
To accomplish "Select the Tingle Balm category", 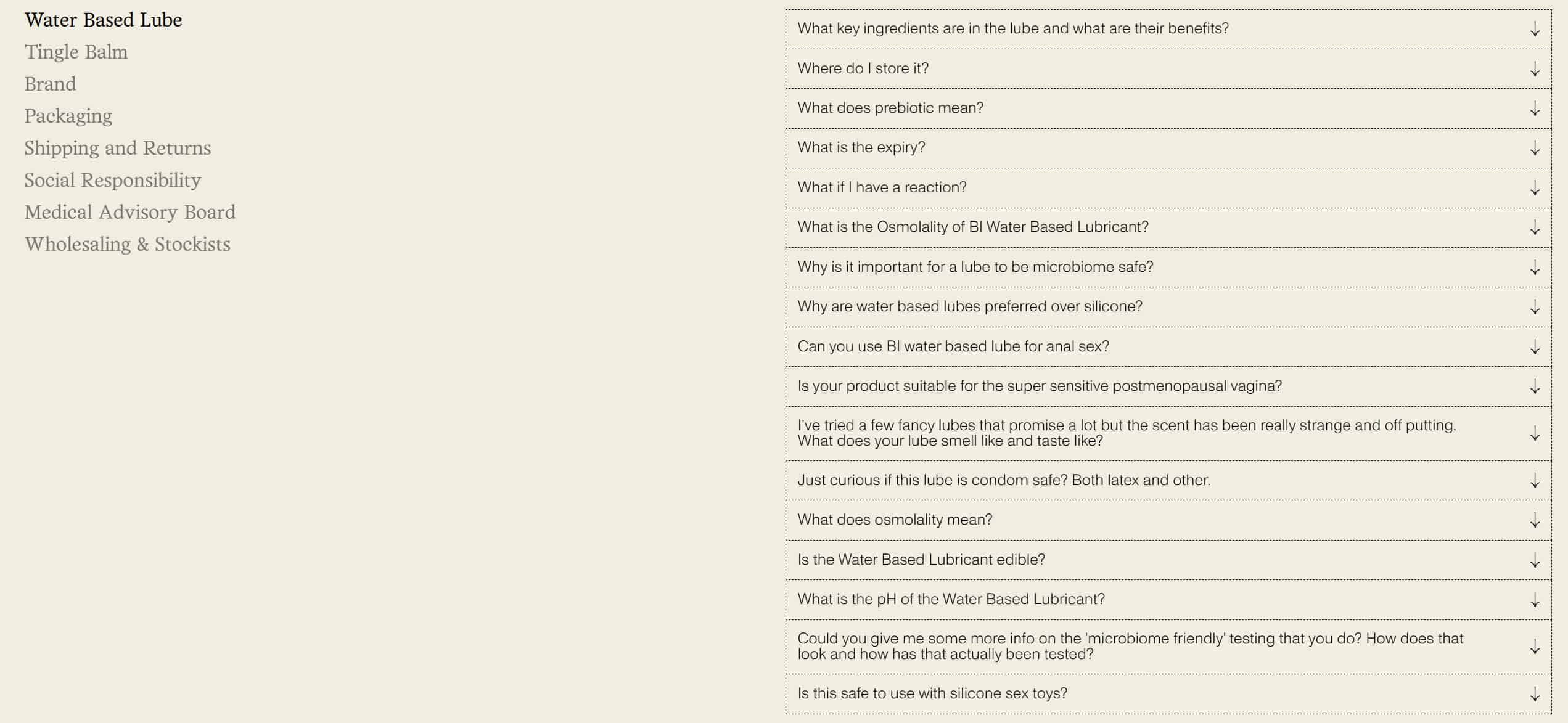I will pos(76,52).
